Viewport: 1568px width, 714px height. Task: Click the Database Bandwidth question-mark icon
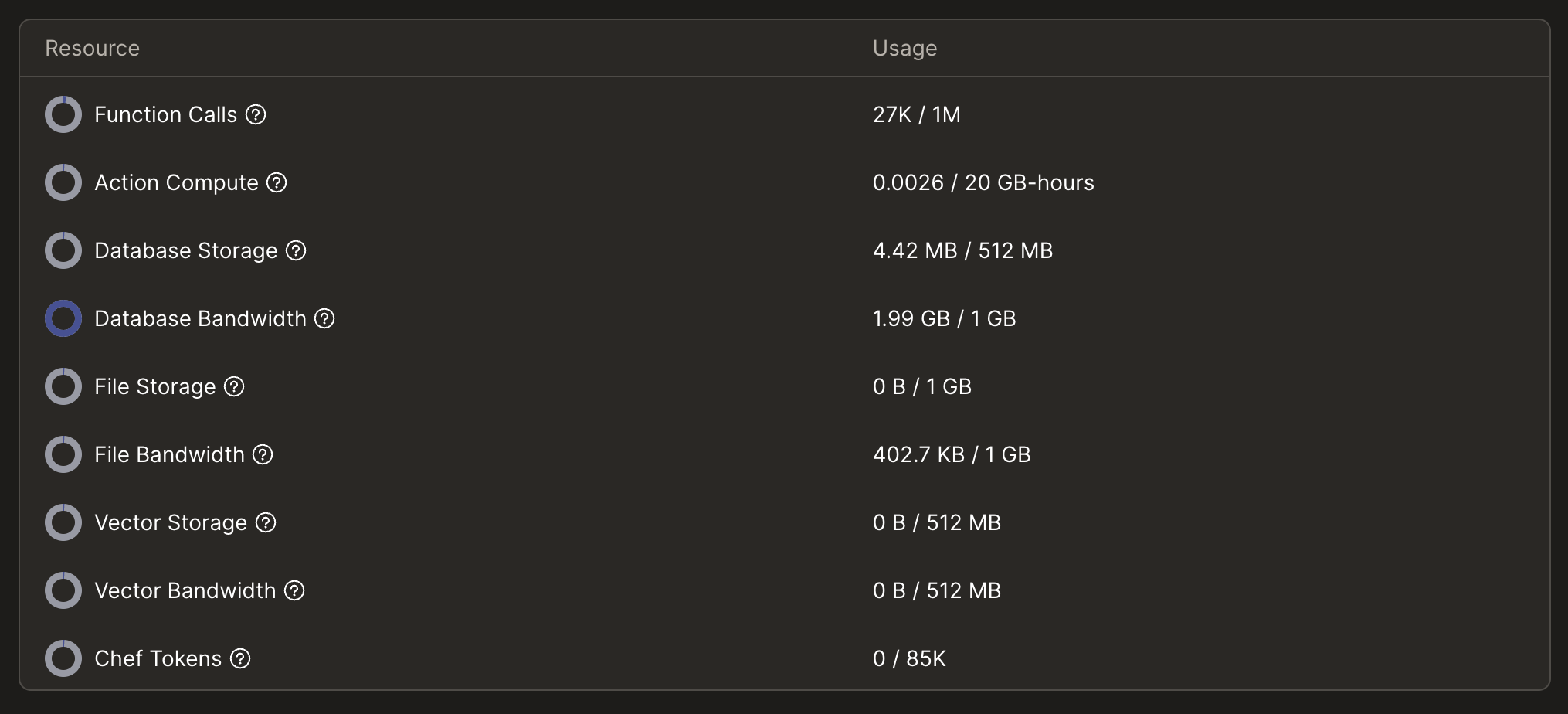pos(324,319)
